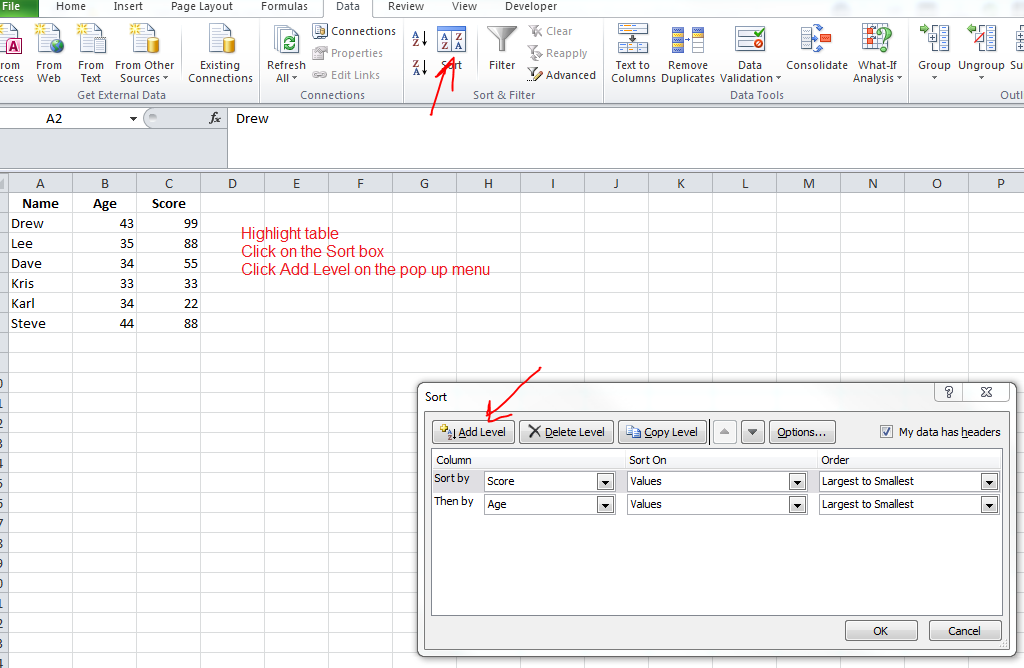Viewport: 1024px width, 668px height.
Task: Open the Formulas ribbon tab
Action: point(284,7)
